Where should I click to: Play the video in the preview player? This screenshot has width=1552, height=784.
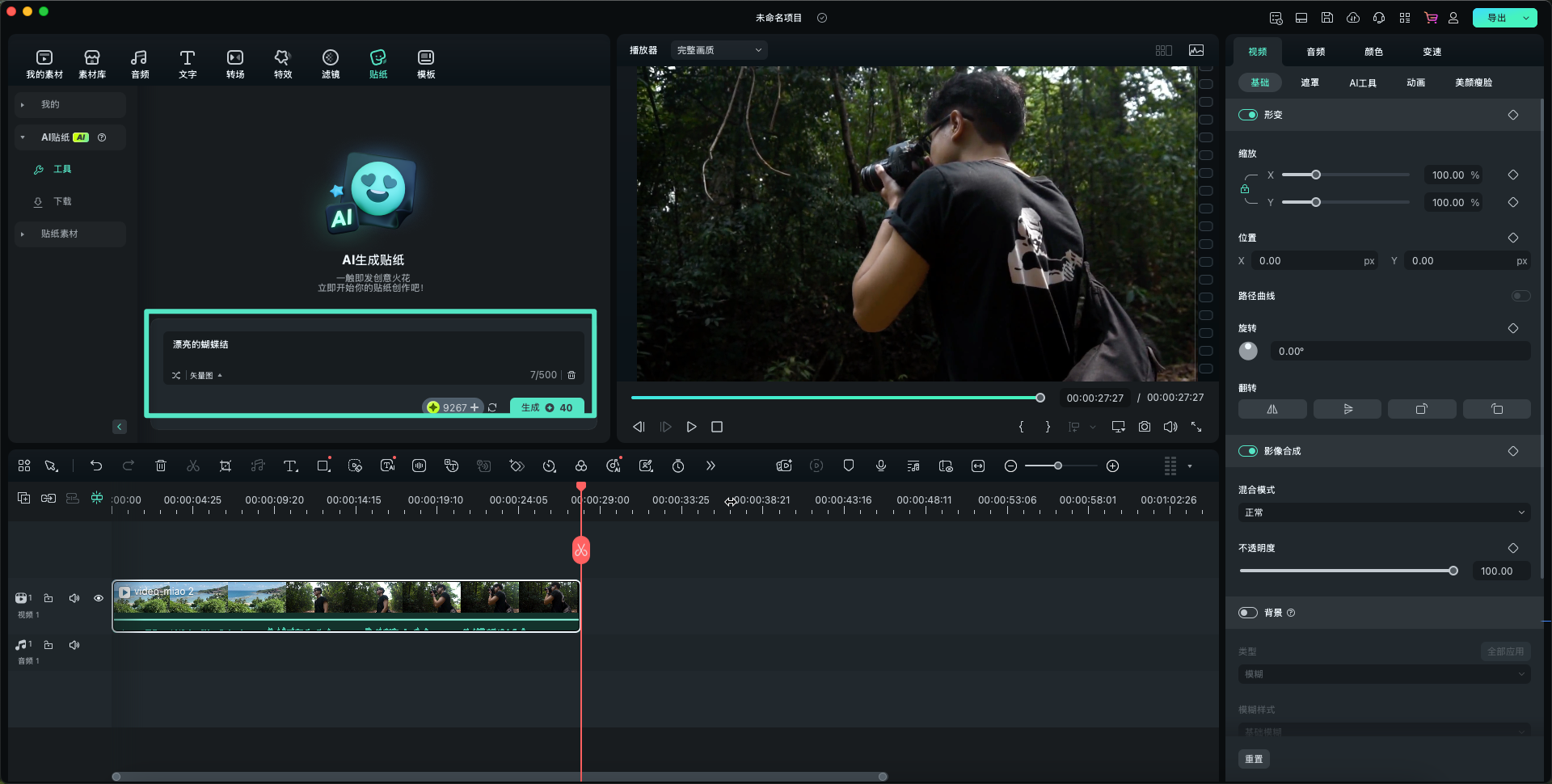click(691, 427)
